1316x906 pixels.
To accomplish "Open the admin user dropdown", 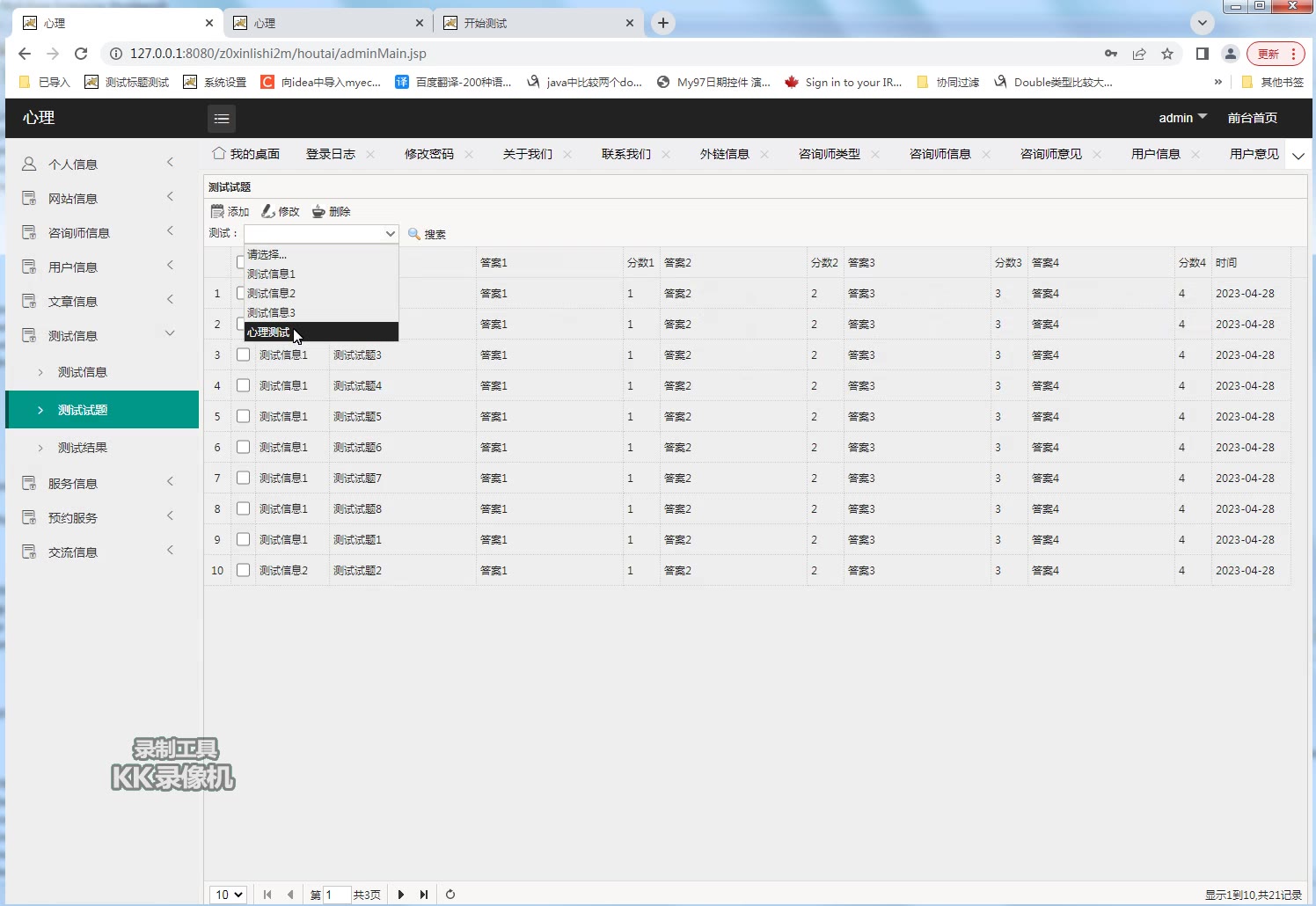I will (1182, 118).
